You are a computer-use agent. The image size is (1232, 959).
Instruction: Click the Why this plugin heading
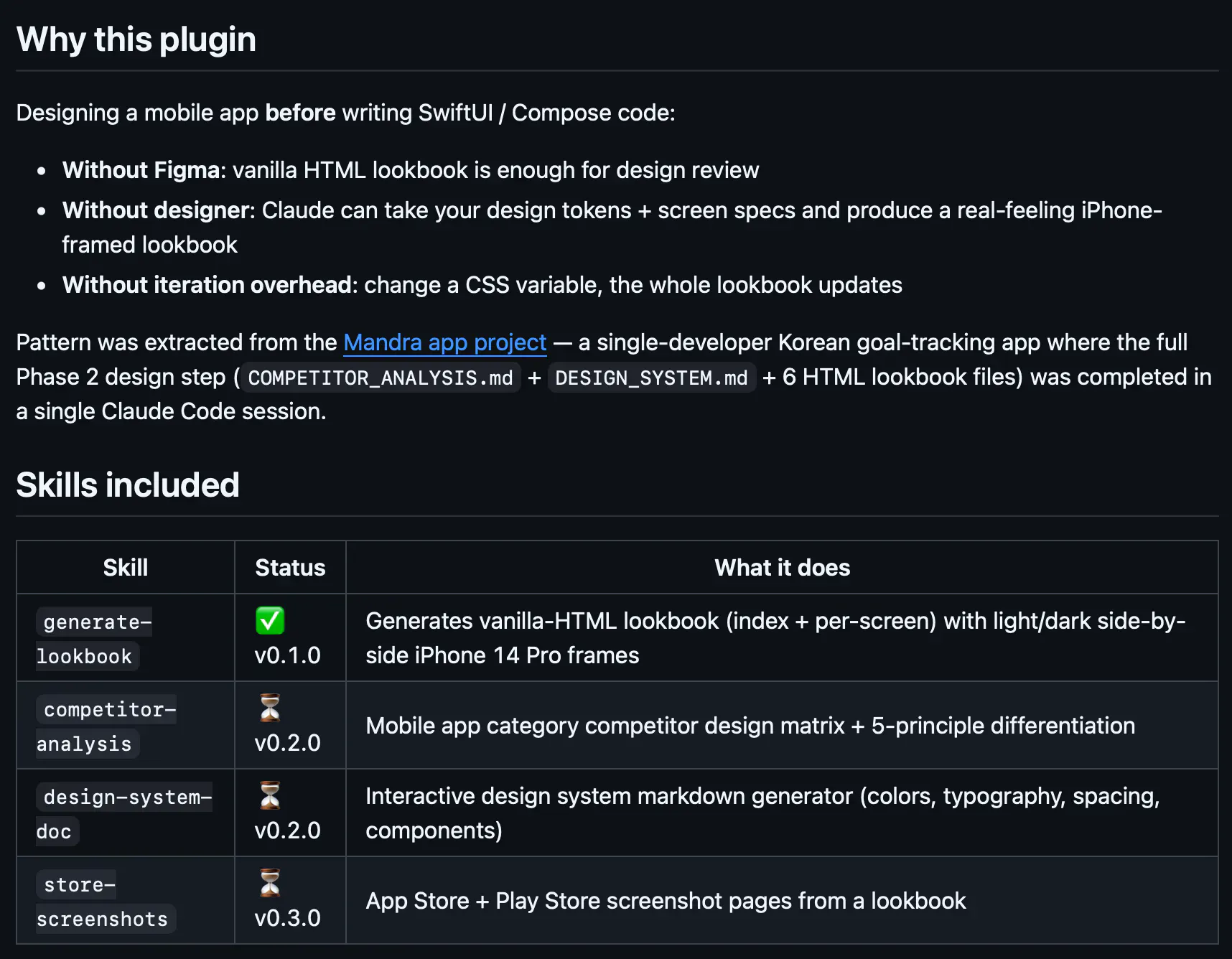tap(136, 39)
